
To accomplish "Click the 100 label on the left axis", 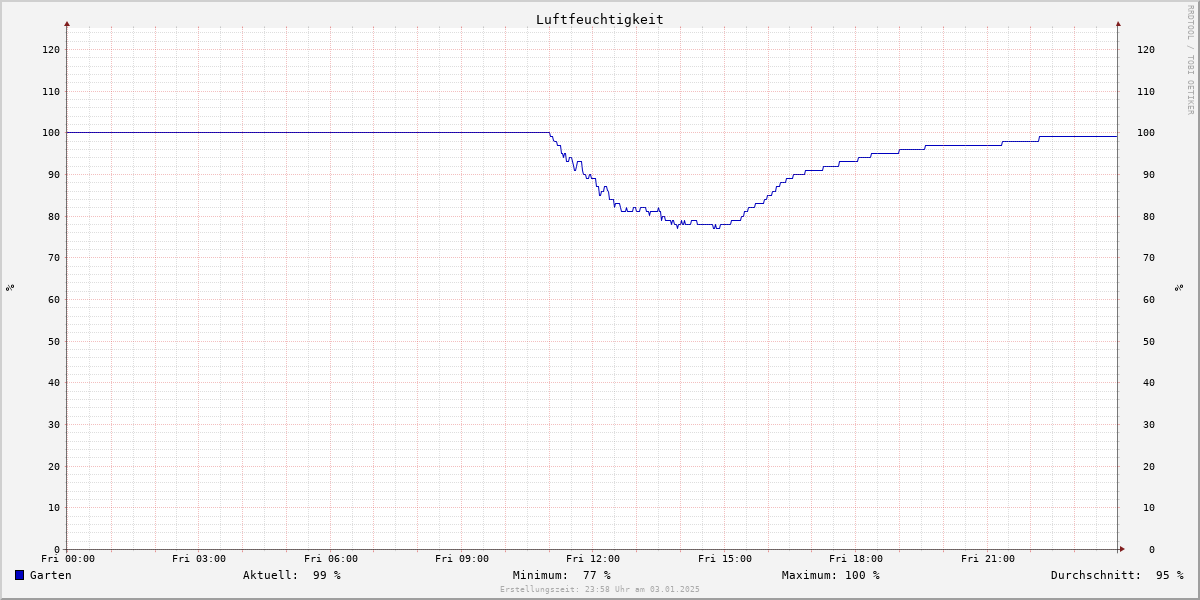I will coord(50,133).
